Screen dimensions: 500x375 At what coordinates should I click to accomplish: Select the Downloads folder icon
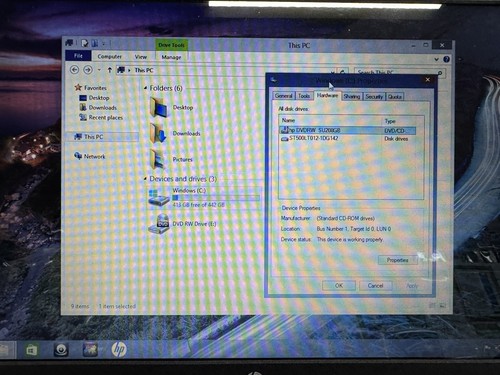click(x=159, y=133)
